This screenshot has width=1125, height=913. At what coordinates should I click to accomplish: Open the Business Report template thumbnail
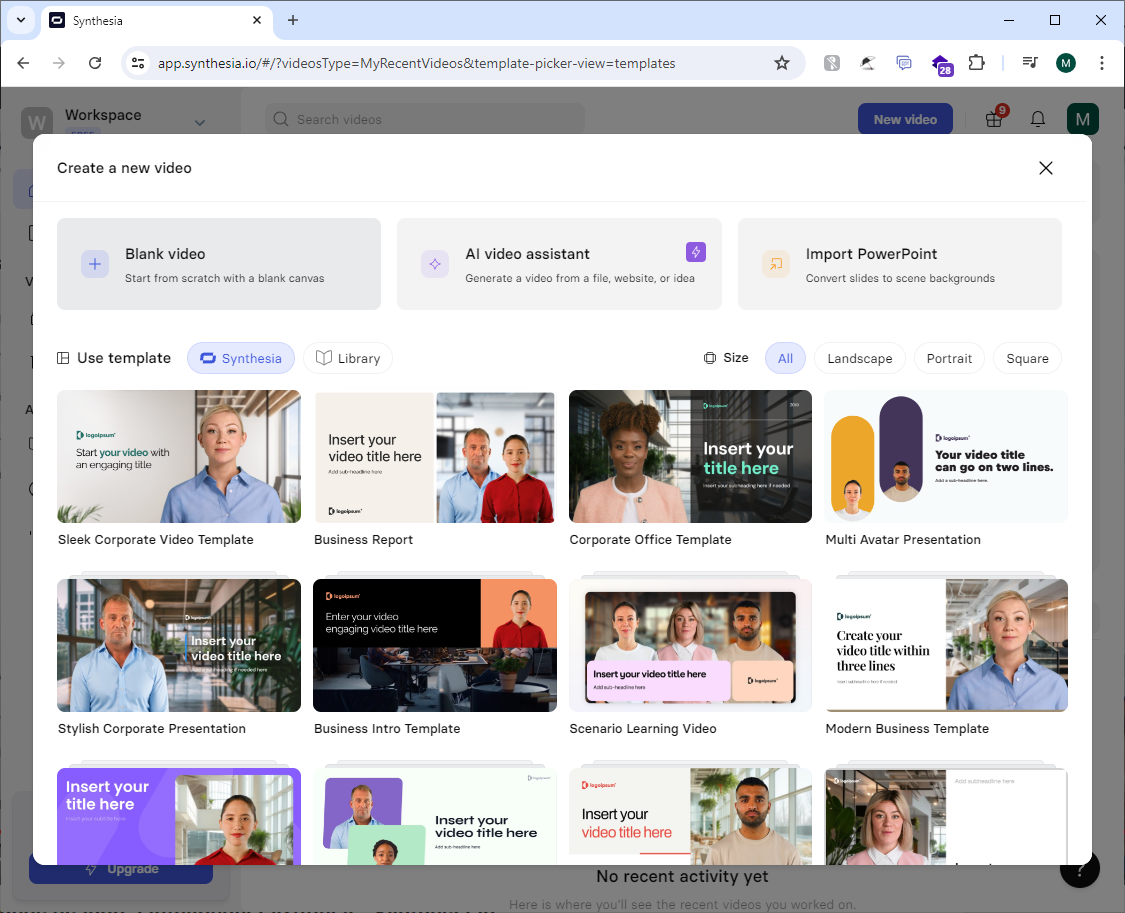coord(435,456)
